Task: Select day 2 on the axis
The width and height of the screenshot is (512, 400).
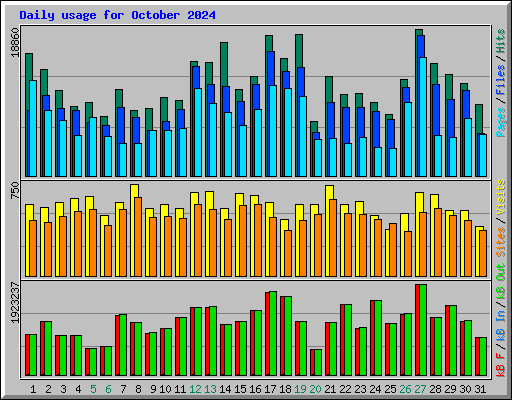Action: click(48, 389)
